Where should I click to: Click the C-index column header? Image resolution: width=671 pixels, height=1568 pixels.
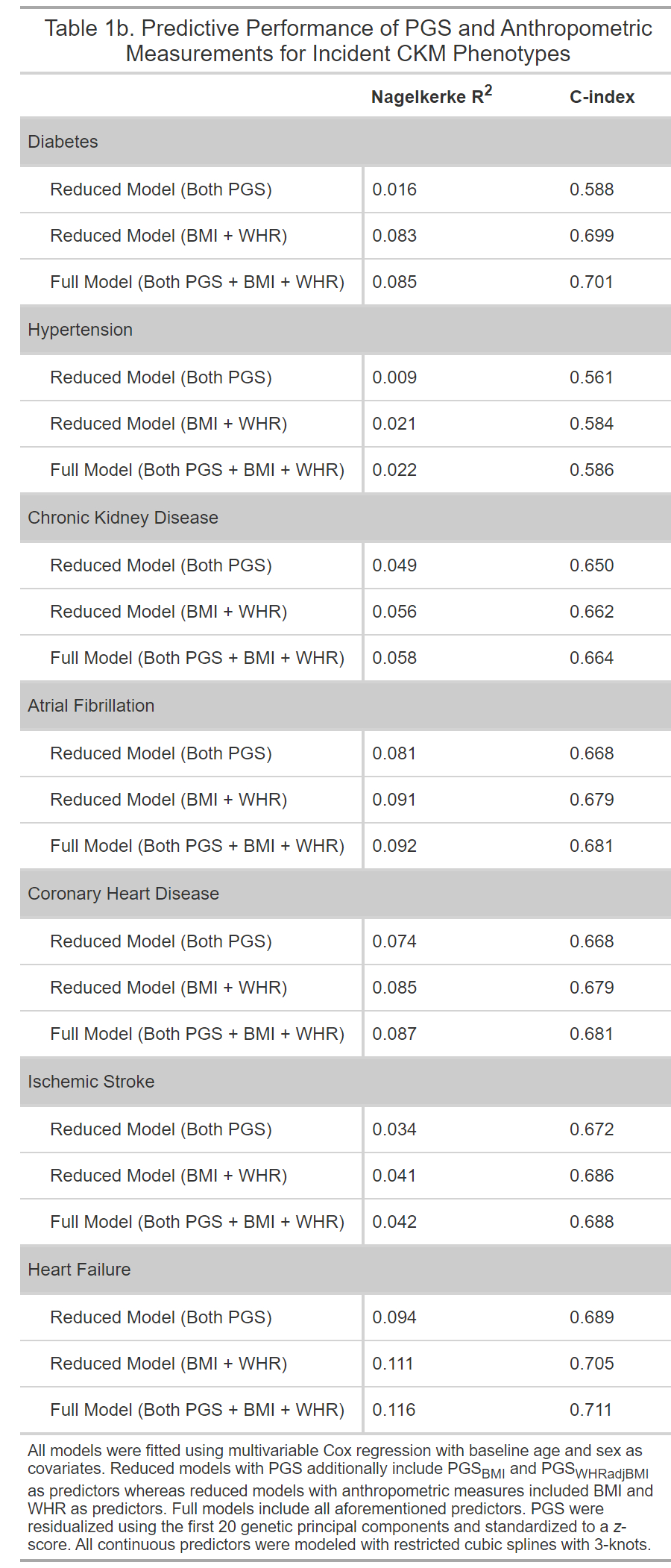(602, 97)
